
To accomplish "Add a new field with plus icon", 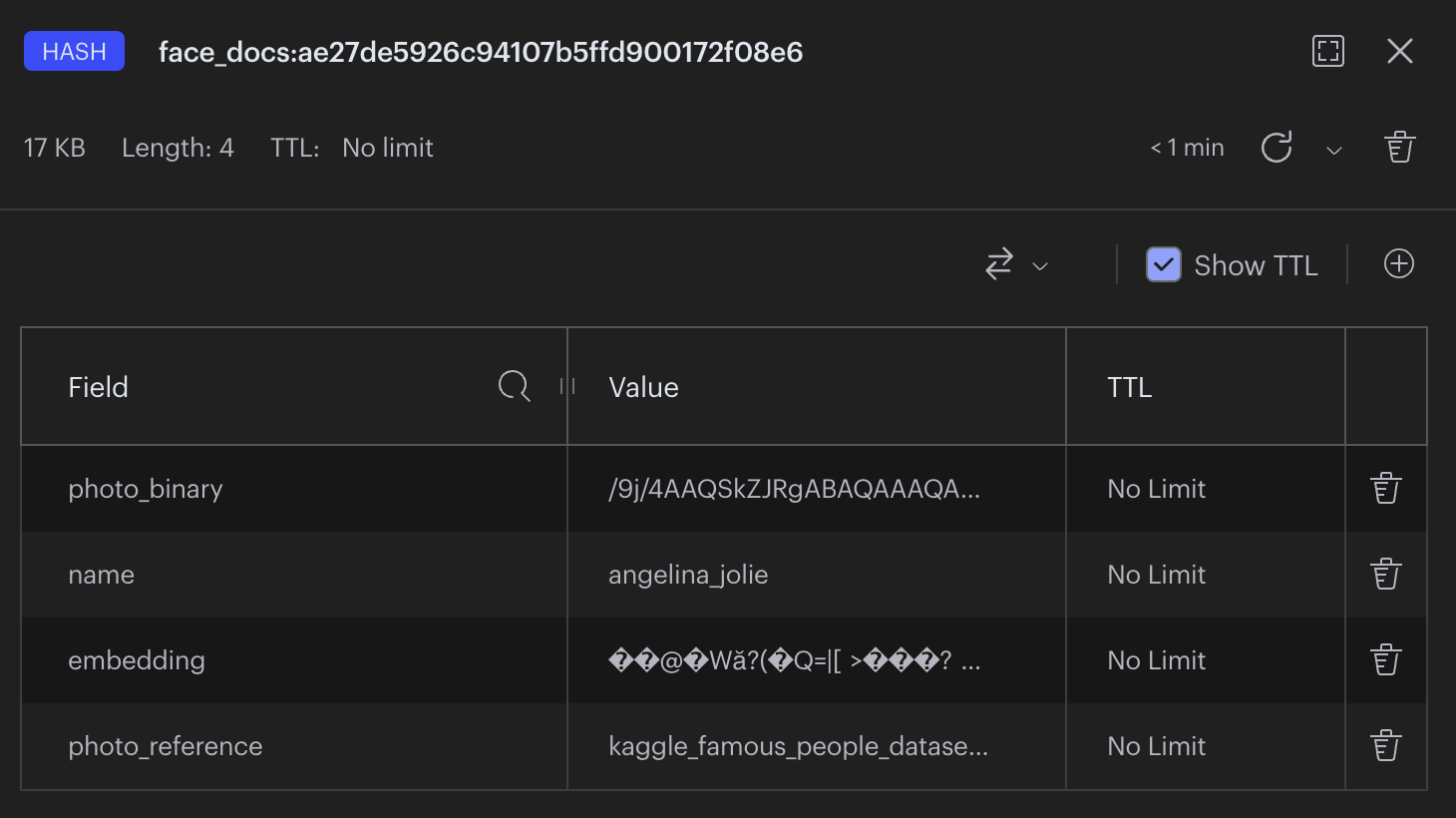I will point(1398,264).
